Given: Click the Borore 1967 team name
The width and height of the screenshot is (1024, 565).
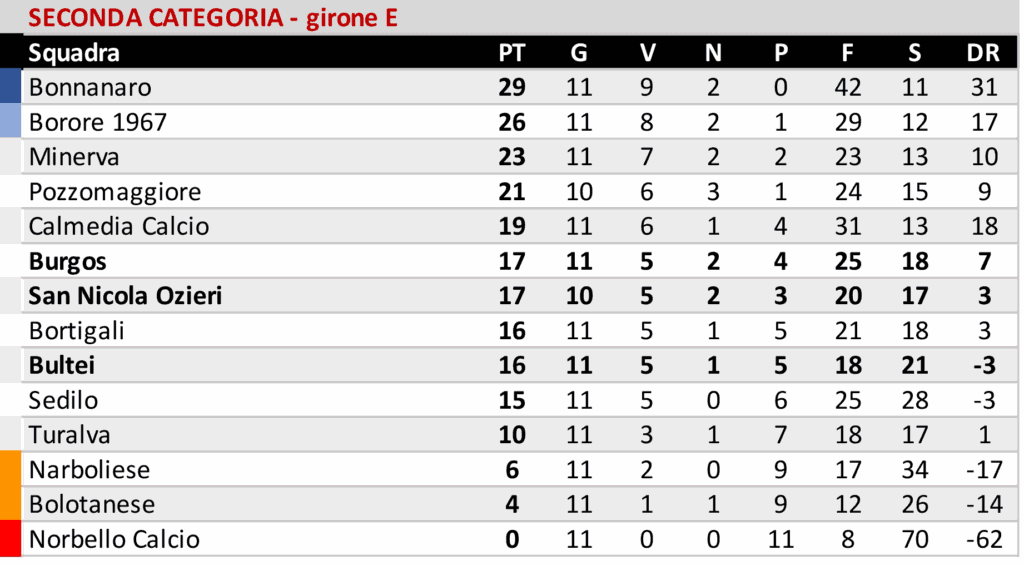Looking at the screenshot, I should click(x=98, y=123).
